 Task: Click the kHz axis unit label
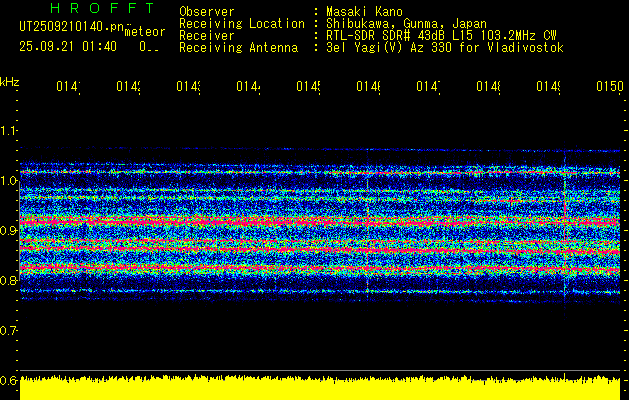point(10,81)
